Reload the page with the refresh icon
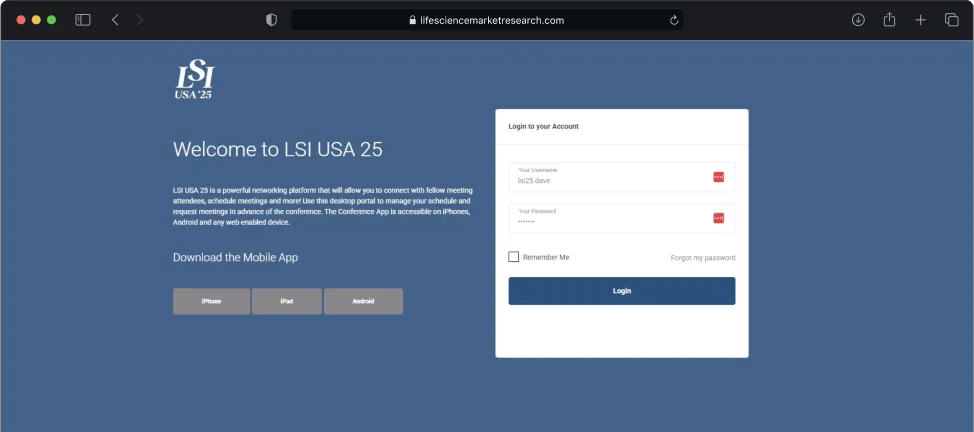 click(x=674, y=21)
